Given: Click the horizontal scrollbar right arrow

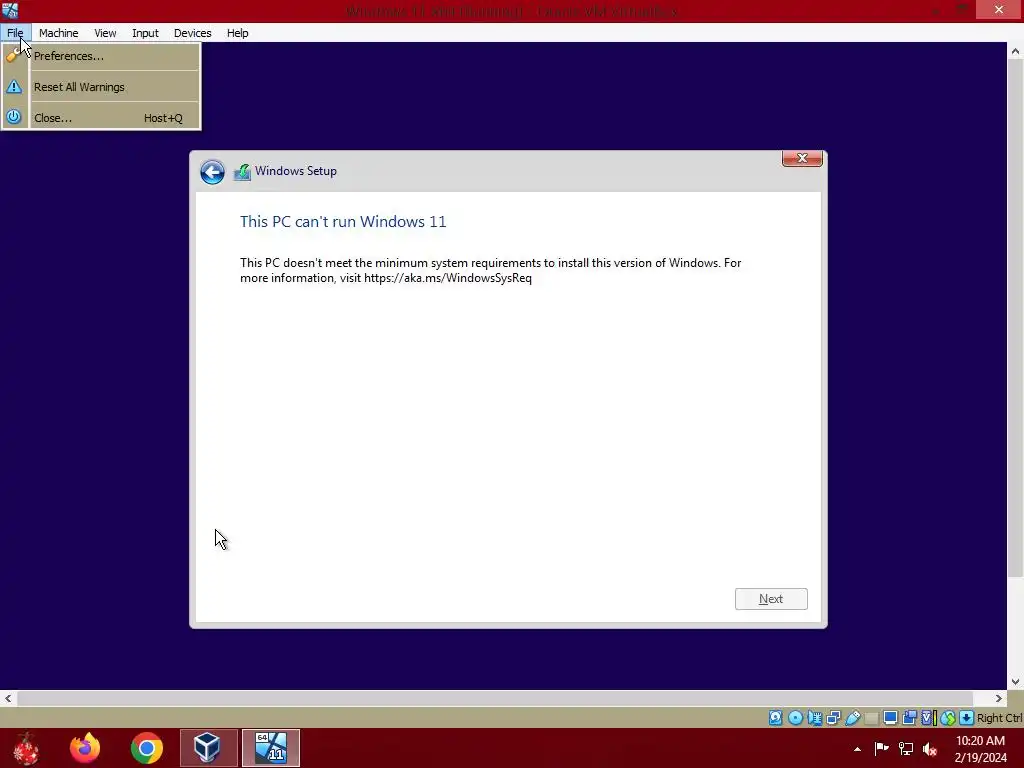Looking at the screenshot, I should [999, 698].
